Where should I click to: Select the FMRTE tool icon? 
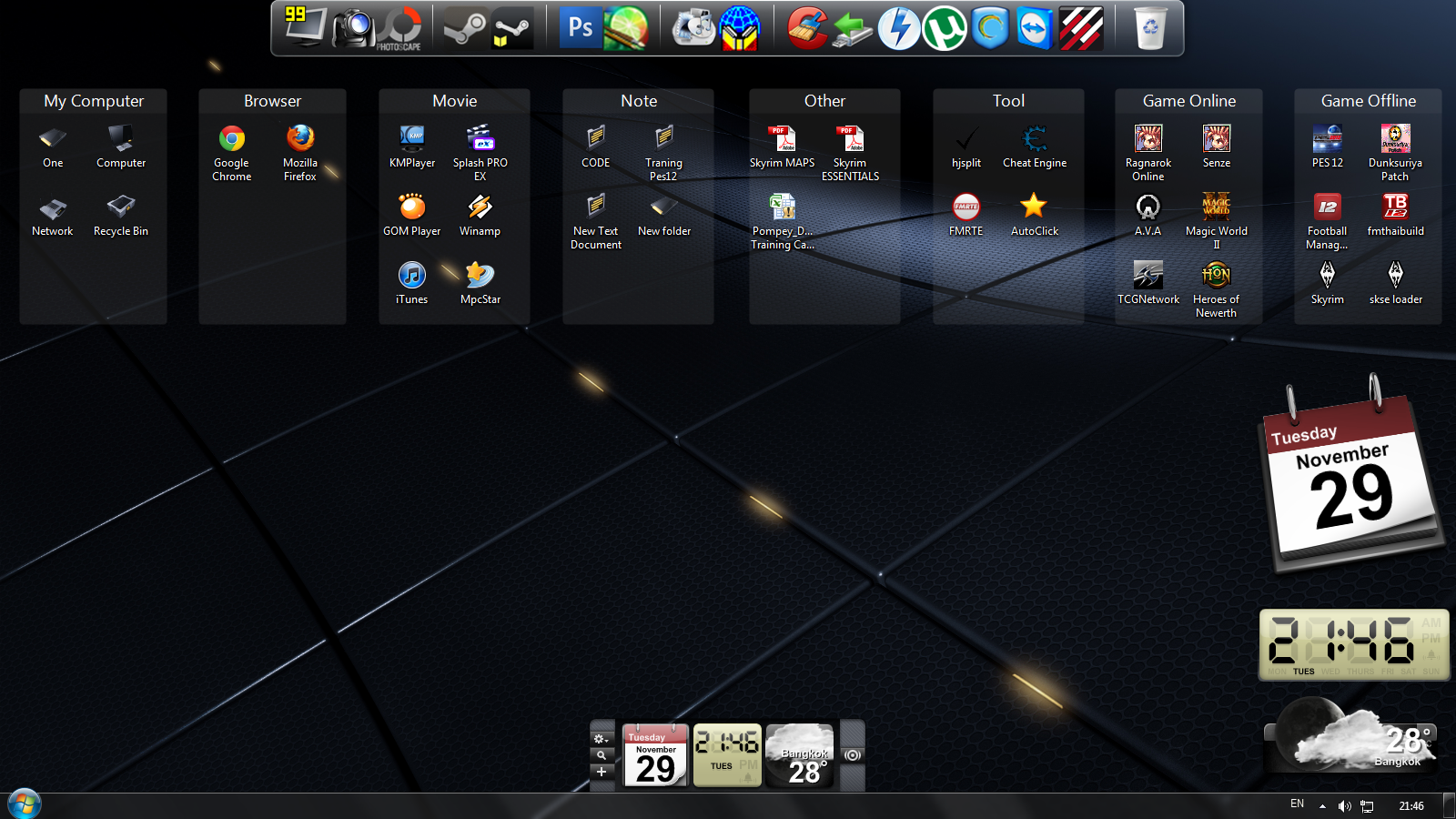coord(966,215)
